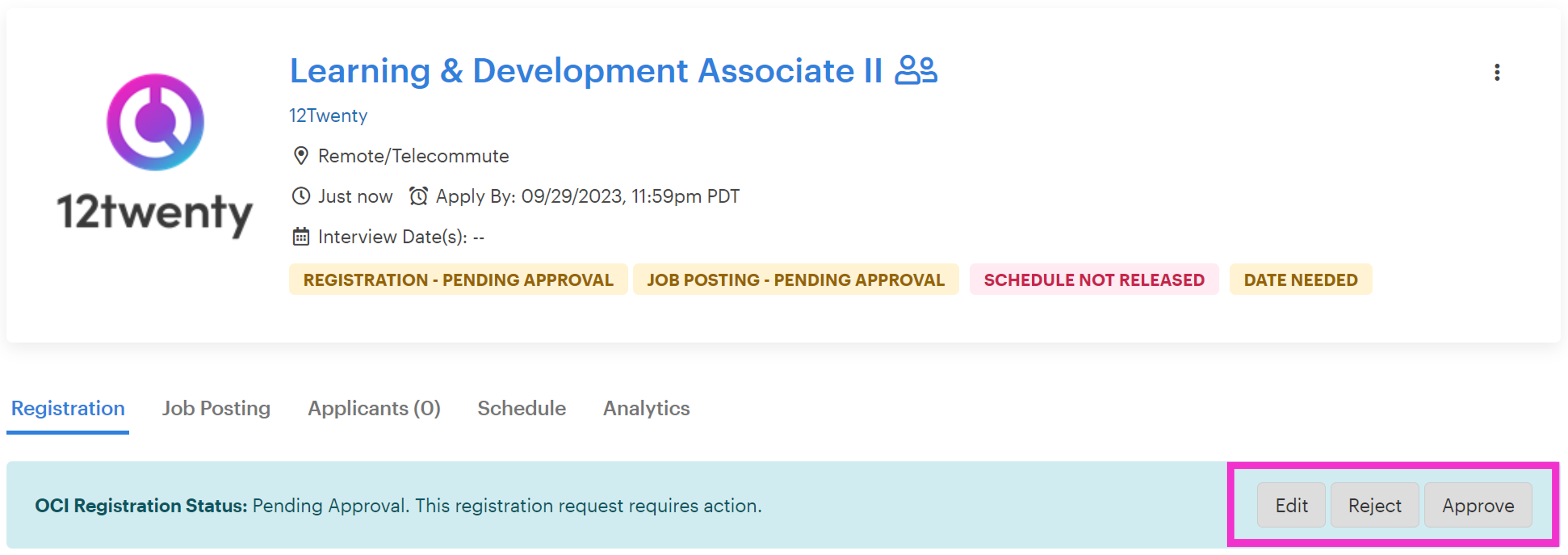The image size is (1568, 555).
Task: Reject the OCI registration request
Action: 1374,505
